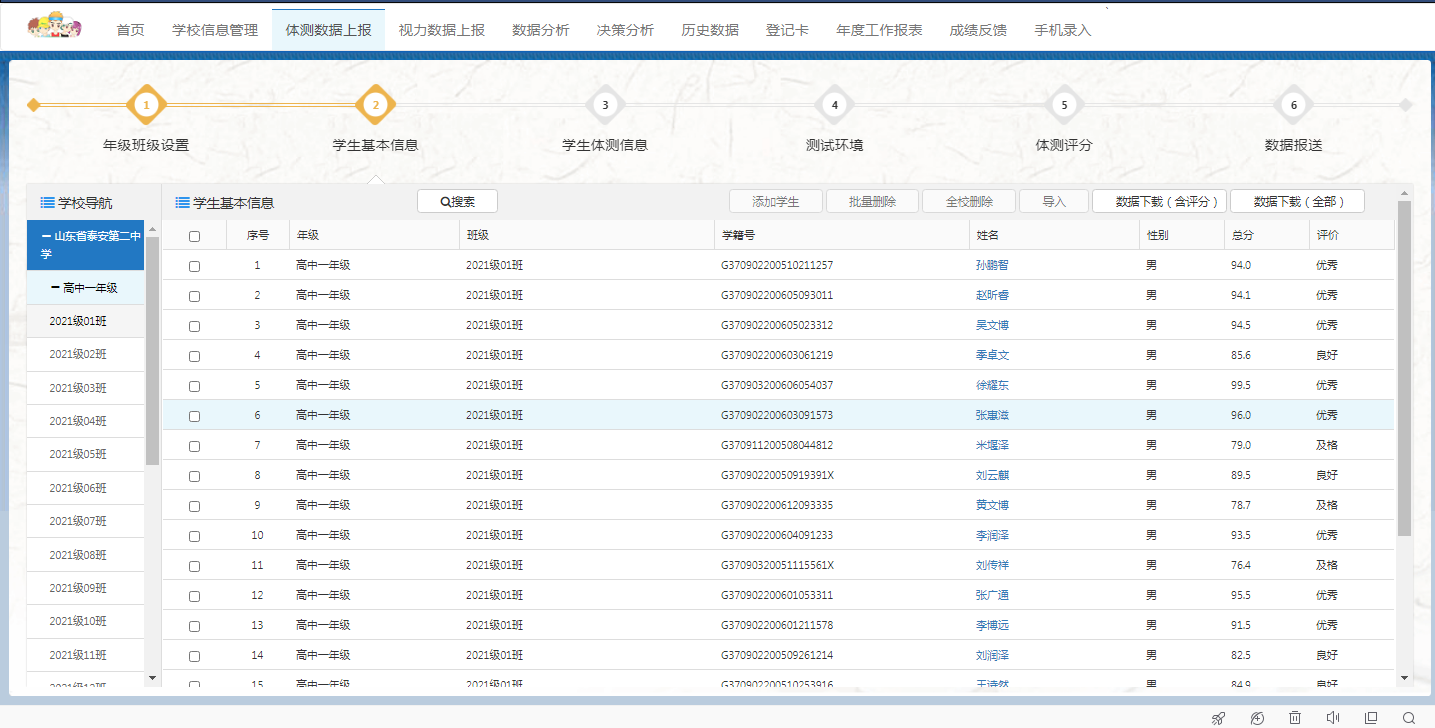Click the main table vertical scrollbar thumb
1435x728 pixels.
tap(1405, 367)
